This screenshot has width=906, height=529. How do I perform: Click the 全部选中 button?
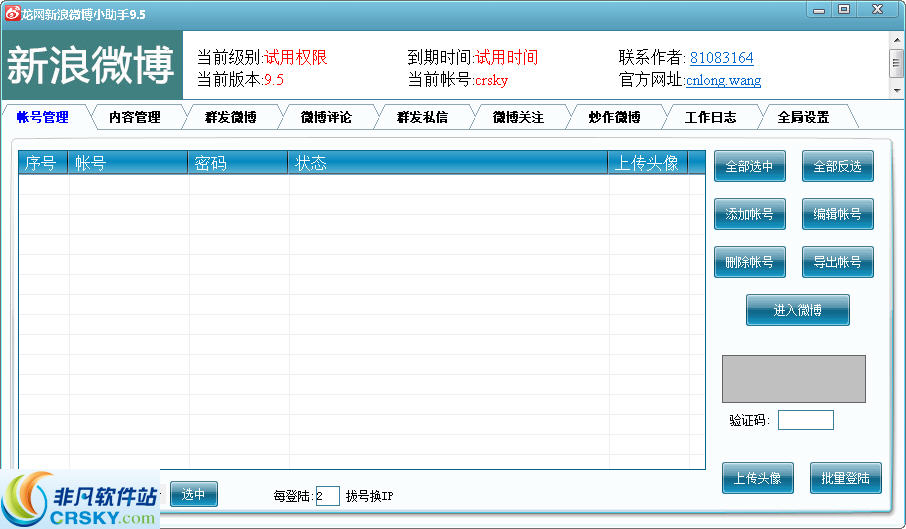click(x=749, y=166)
